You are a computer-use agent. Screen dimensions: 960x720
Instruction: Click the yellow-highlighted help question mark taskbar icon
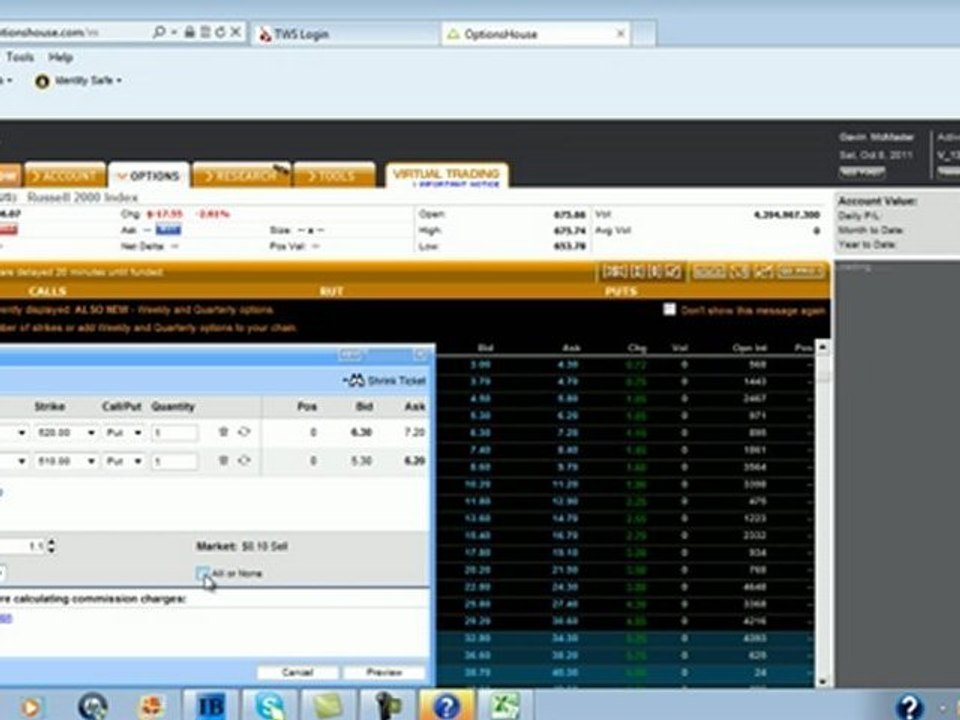[x=446, y=706]
